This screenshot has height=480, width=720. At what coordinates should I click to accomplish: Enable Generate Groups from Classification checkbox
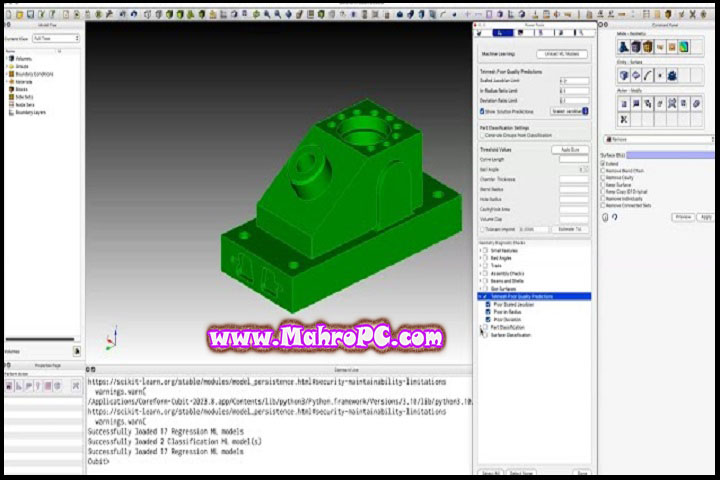coord(482,136)
